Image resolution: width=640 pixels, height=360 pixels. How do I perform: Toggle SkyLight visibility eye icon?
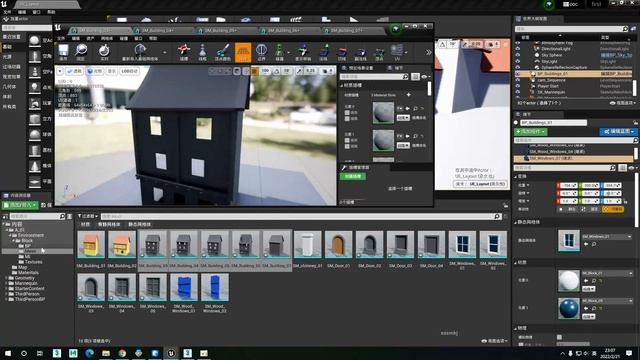click(518, 61)
